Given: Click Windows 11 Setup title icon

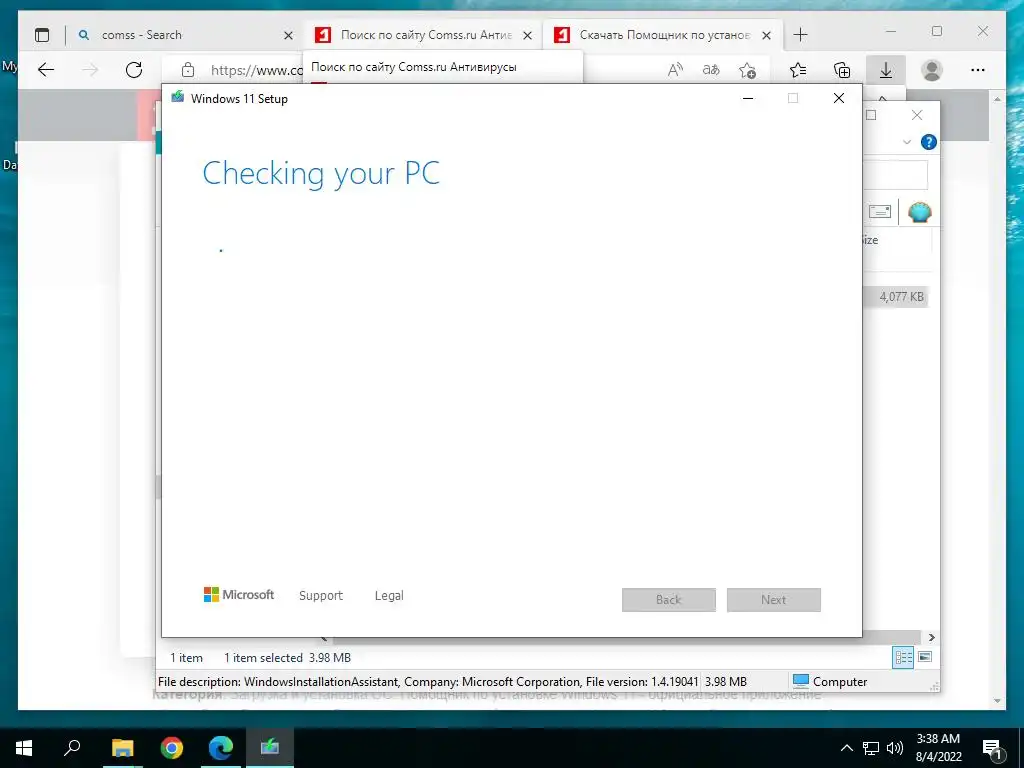Looking at the screenshot, I should click(178, 98).
